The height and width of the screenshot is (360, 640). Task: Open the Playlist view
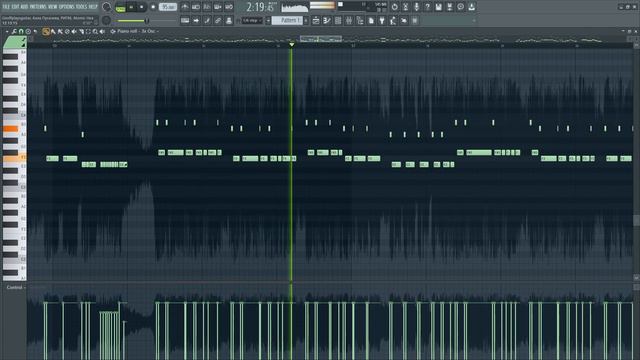(x=316, y=20)
